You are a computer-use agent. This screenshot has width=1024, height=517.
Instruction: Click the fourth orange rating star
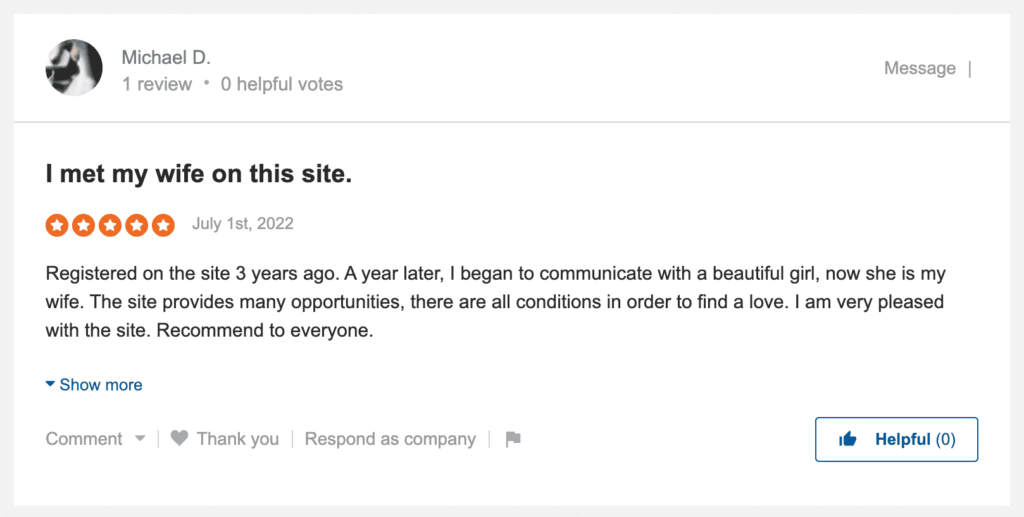tap(136, 225)
